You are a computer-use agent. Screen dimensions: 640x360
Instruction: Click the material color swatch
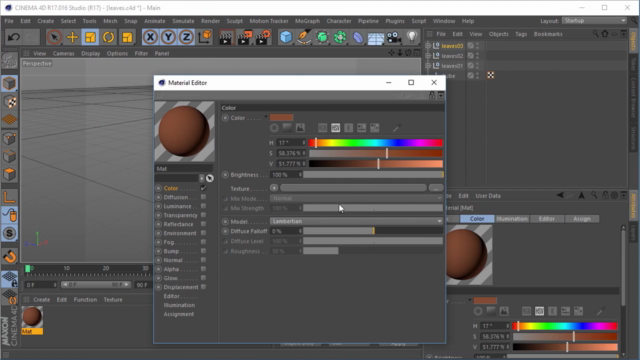click(x=281, y=118)
